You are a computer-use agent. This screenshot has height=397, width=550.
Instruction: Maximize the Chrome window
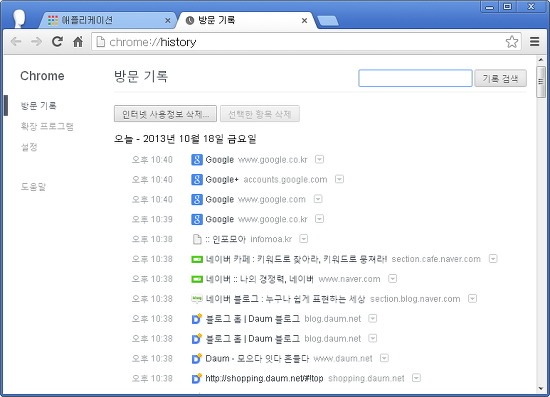(x=507, y=6)
